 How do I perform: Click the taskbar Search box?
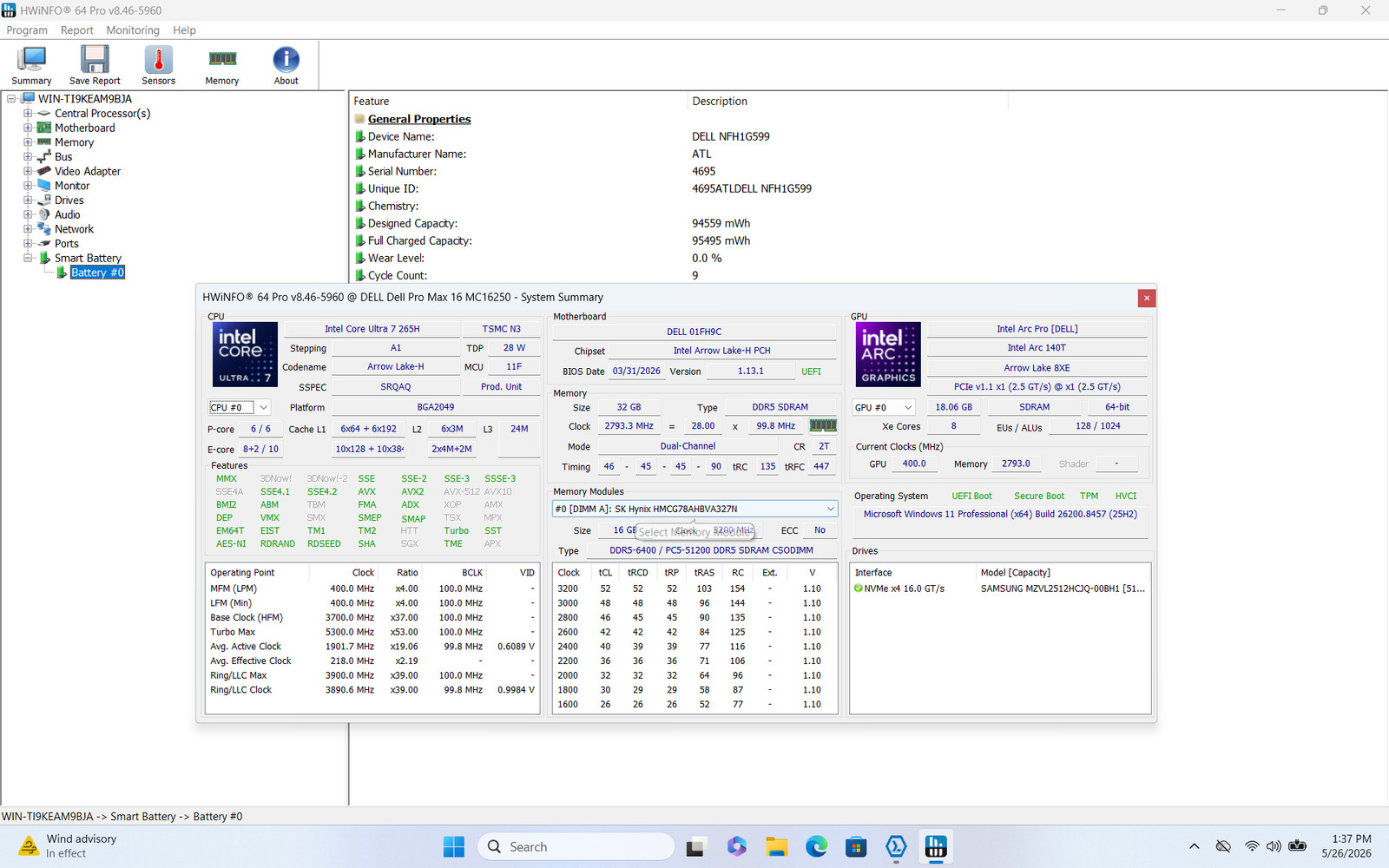[576, 847]
